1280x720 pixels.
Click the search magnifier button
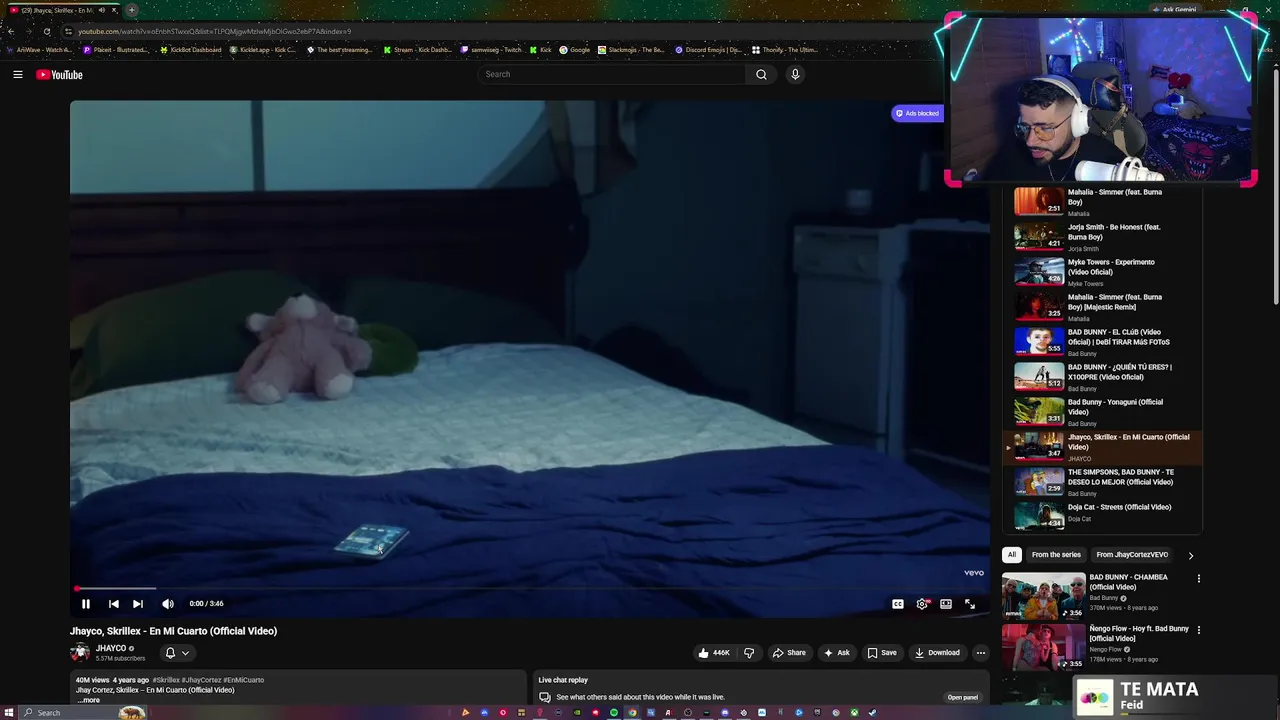[x=761, y=74]
